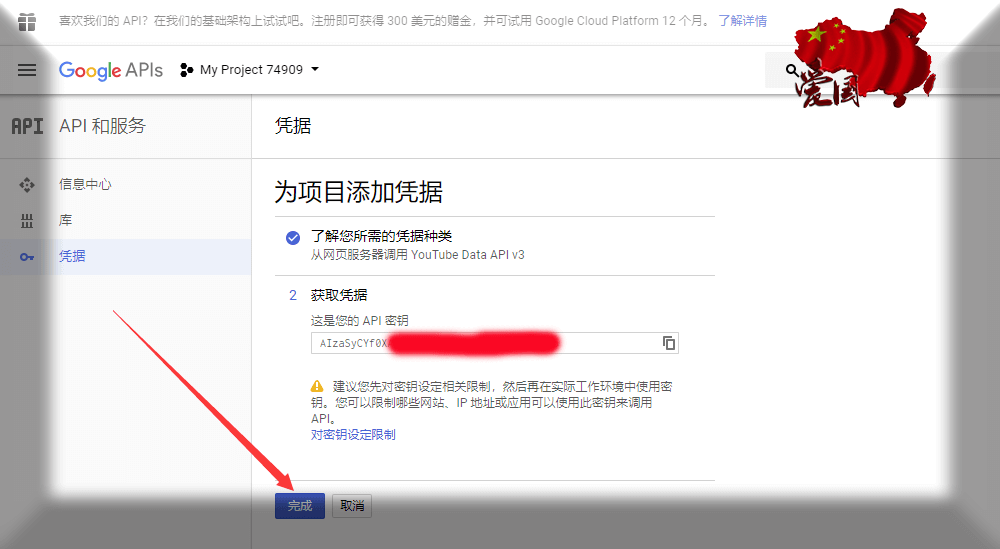Expand step 2 获取凭据
The height and width of the screenshot is (549, 1000).
(x=339, y=295)
